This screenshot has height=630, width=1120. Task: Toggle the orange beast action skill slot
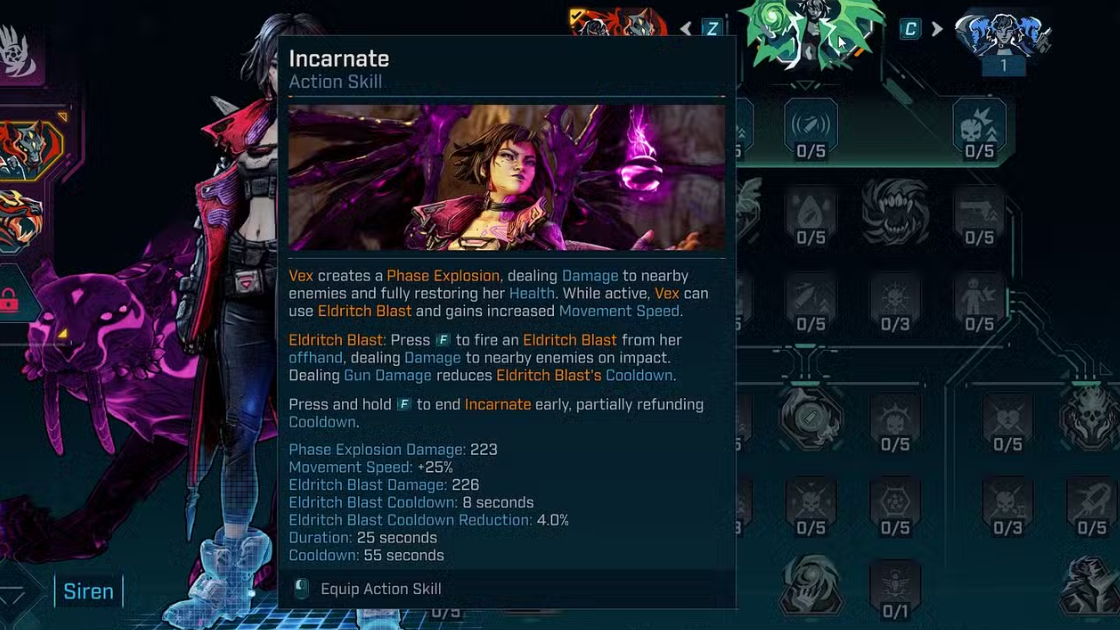21,222
